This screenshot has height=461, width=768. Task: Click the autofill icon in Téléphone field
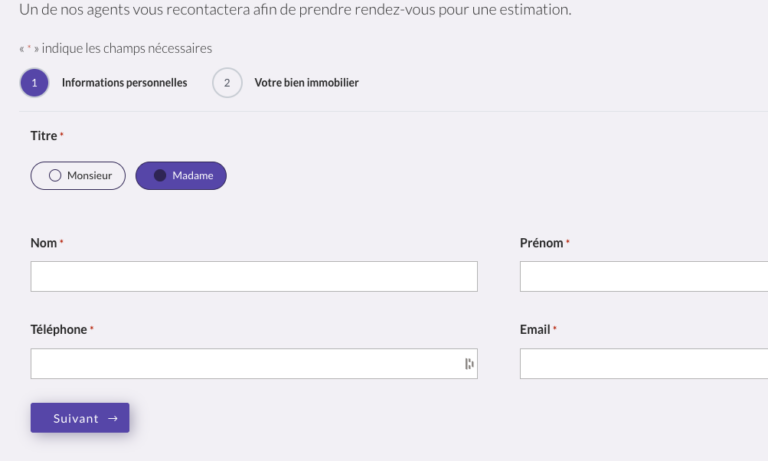point(469,364)
